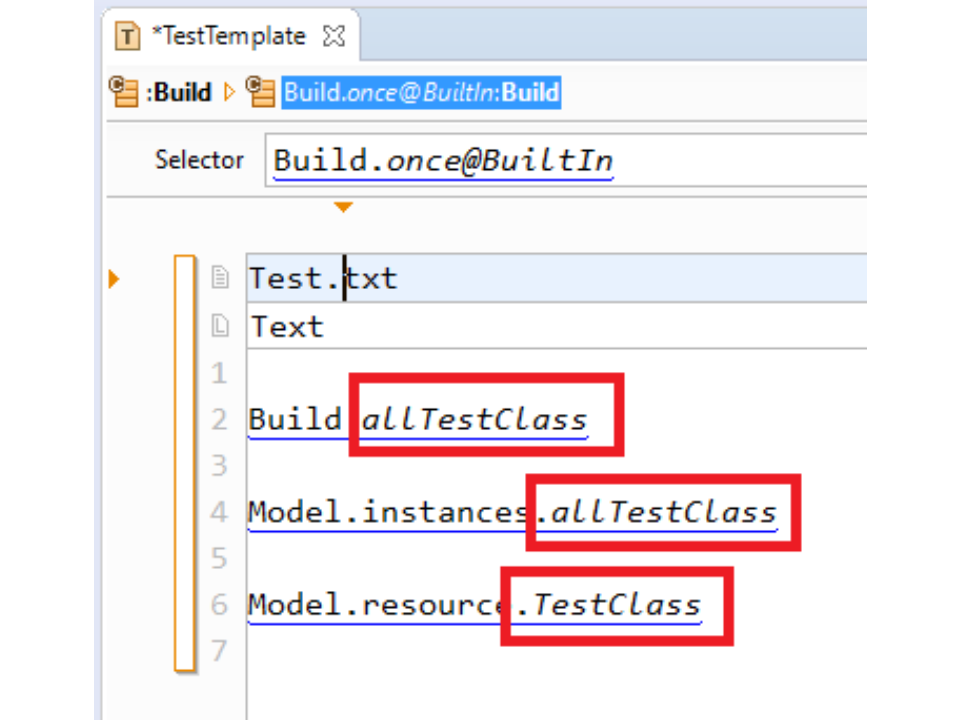This screenshot has width=960, height=720.
Task: Click Model.instances on line 4
Action: pyautogui.click(x=388, y=513)
